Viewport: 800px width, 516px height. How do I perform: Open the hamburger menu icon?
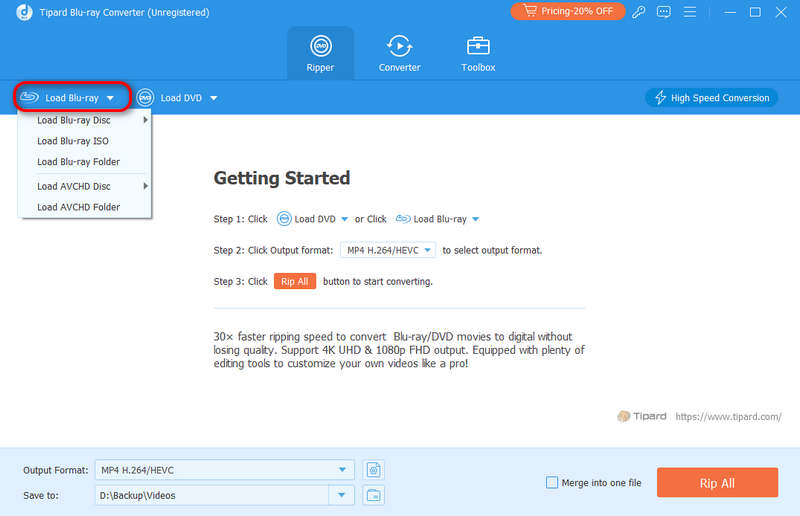pyautogui.click(x=690, y=12)
